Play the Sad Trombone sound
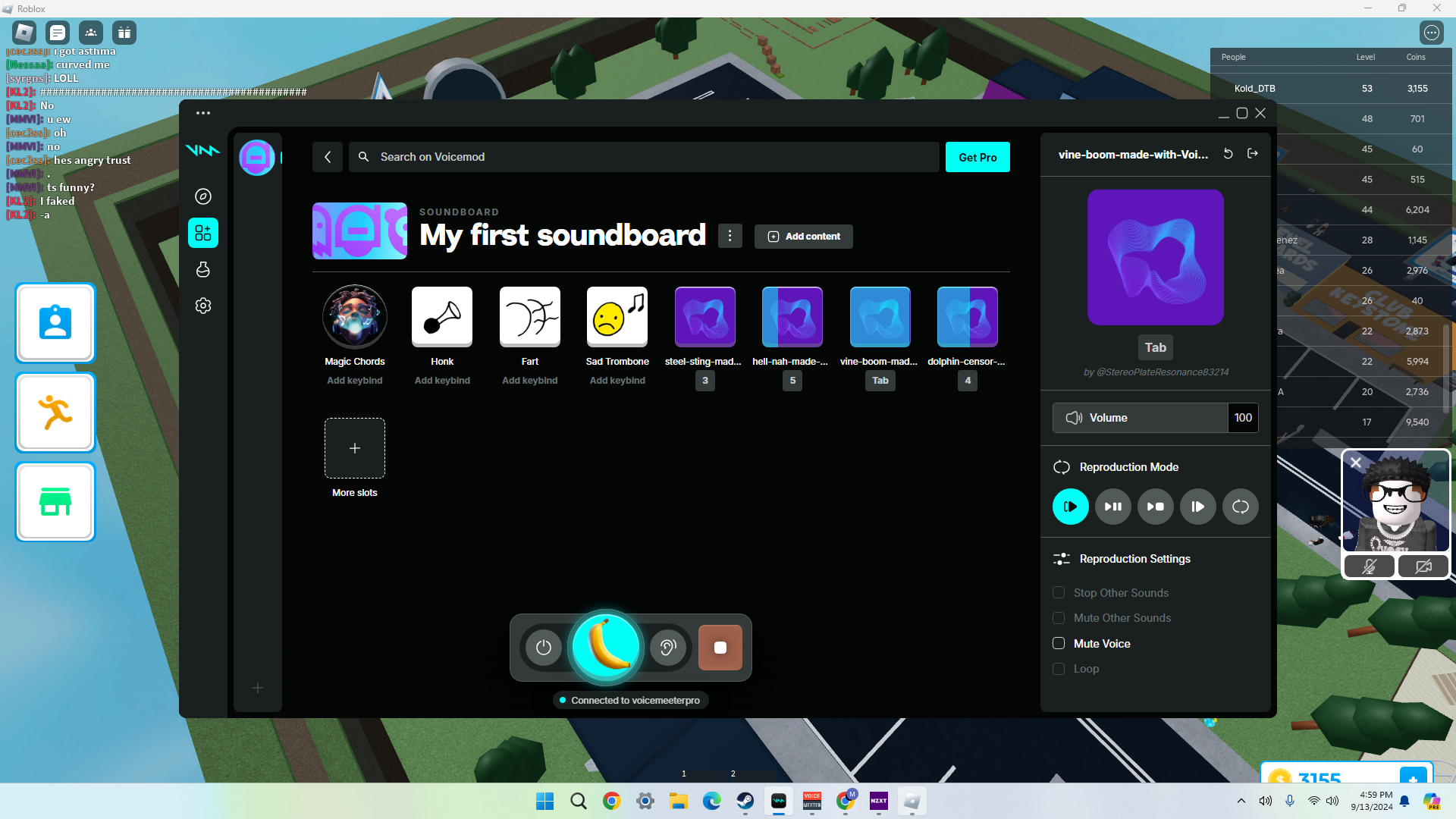1456x819 pixels. pyautogui.click(x=617, y=317)
